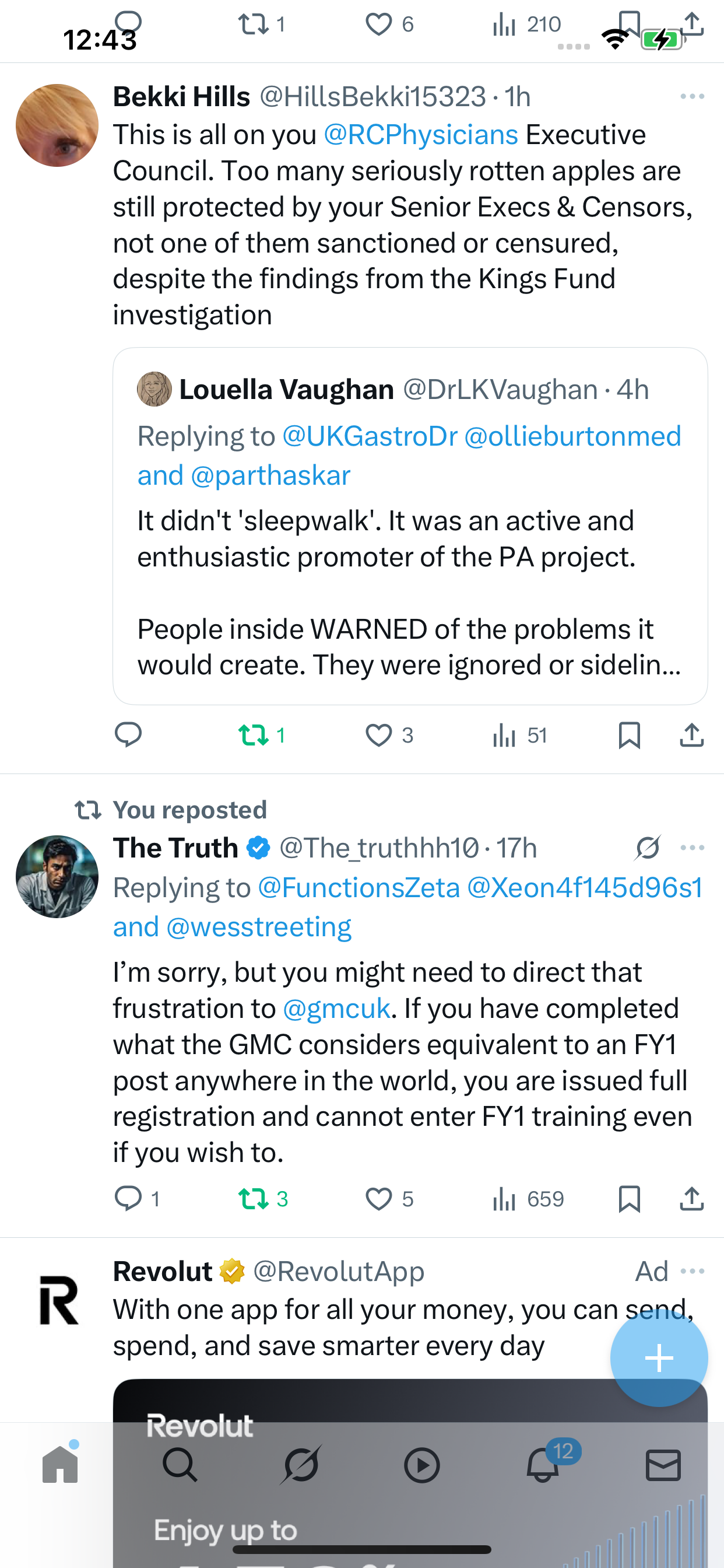Image resolution: width=724 pixels, height=1568 pixels.
Task: Open more options for Bekki Hills' post
Action: (693, 97)
